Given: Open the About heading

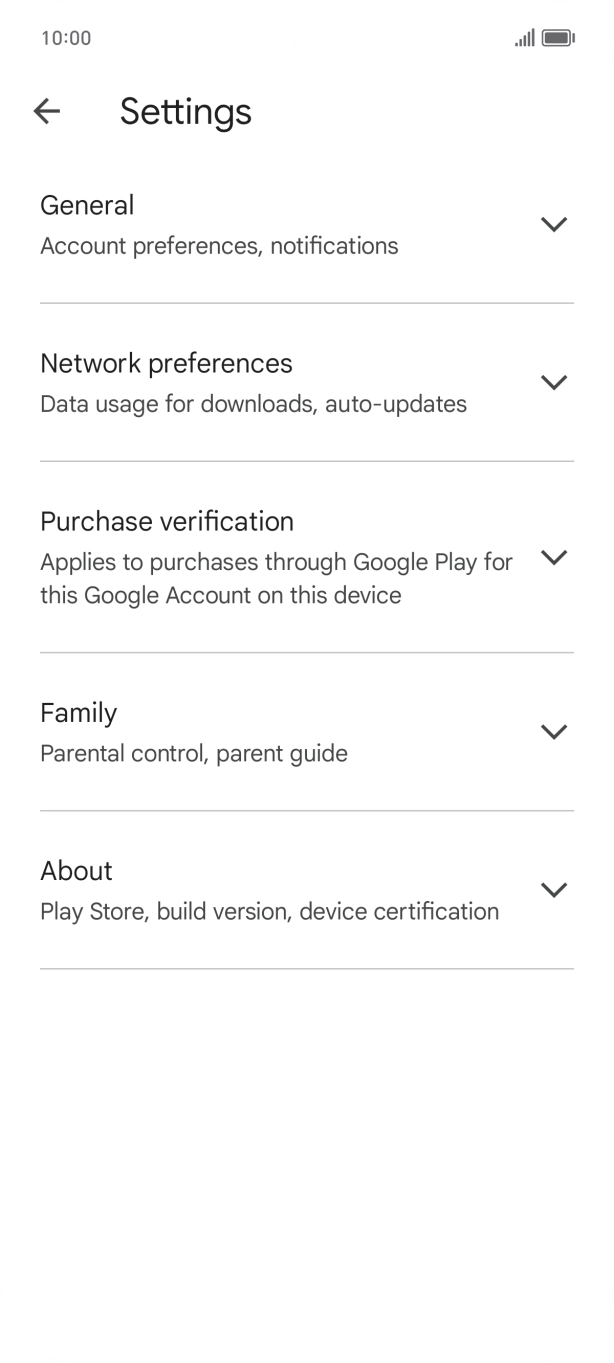Looking at the screenshot, I should click(x=76, y=871).
